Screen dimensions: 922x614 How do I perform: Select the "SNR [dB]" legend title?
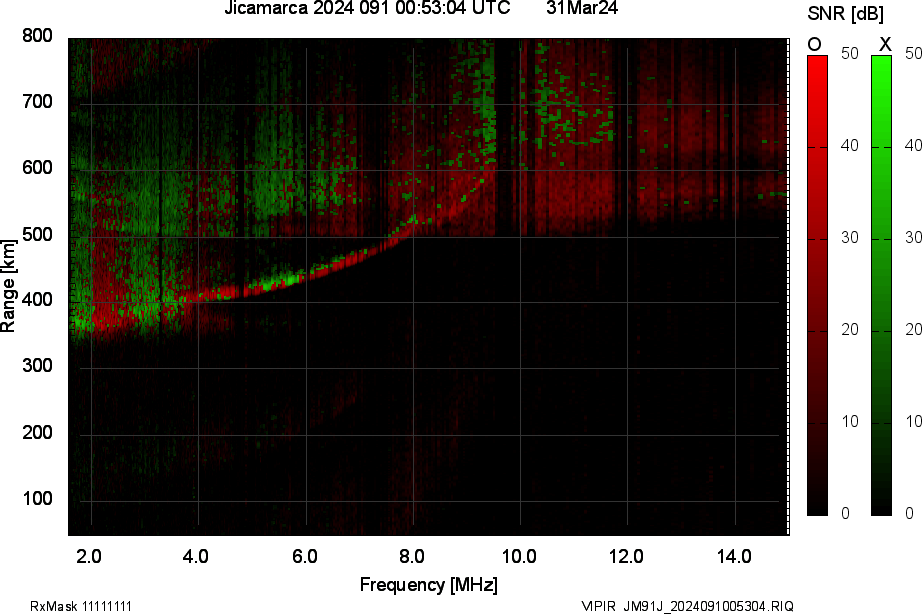(x=847, y=12)
